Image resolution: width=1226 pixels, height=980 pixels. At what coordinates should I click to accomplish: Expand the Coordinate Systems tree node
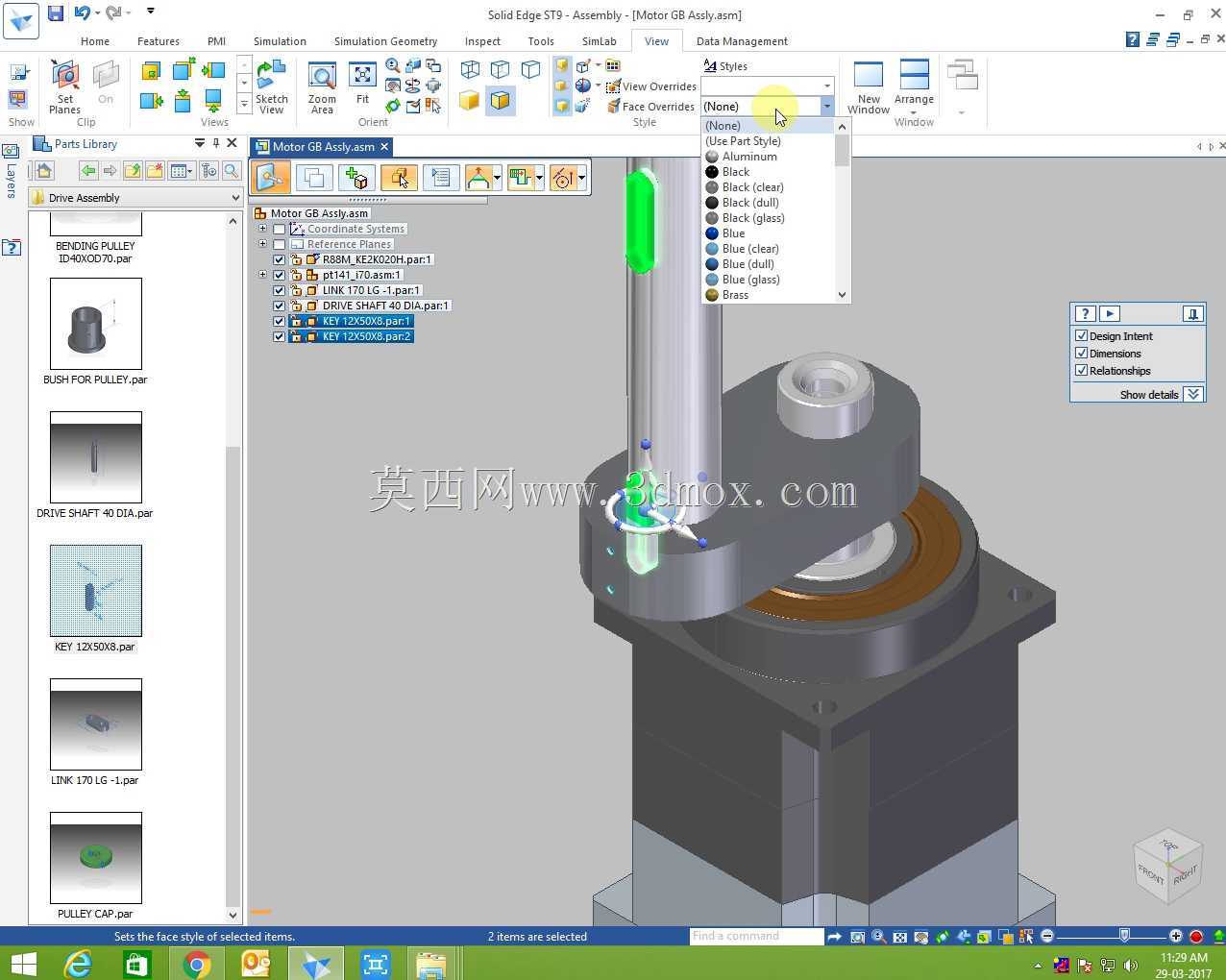point(262,229)
